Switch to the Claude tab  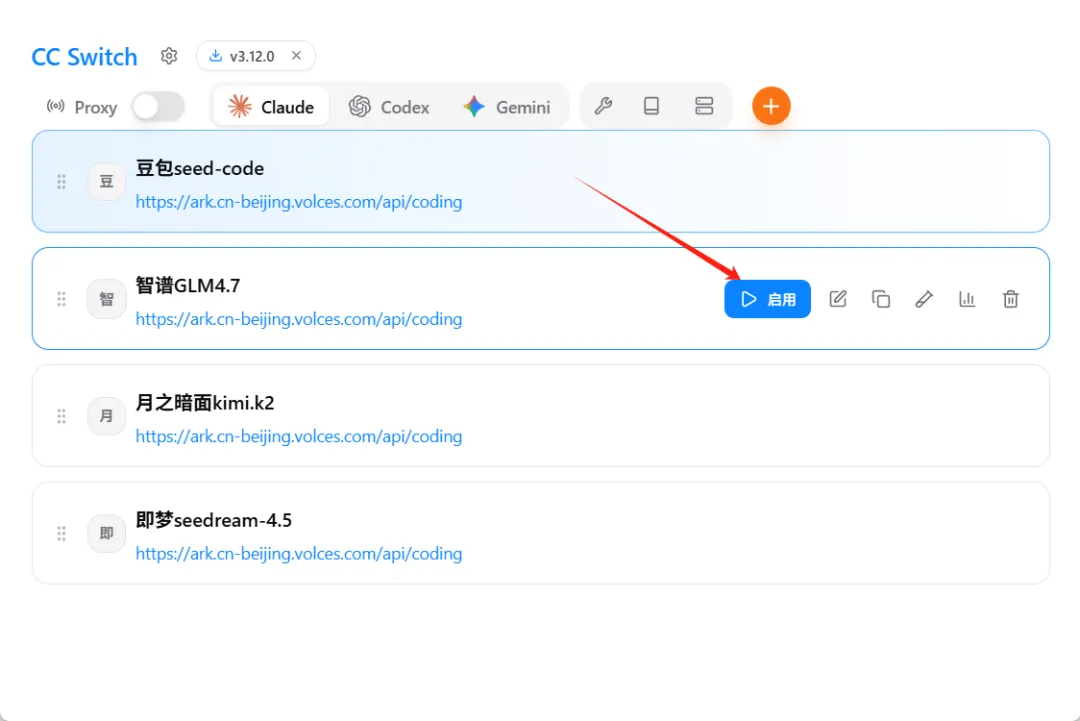(271, 107)
